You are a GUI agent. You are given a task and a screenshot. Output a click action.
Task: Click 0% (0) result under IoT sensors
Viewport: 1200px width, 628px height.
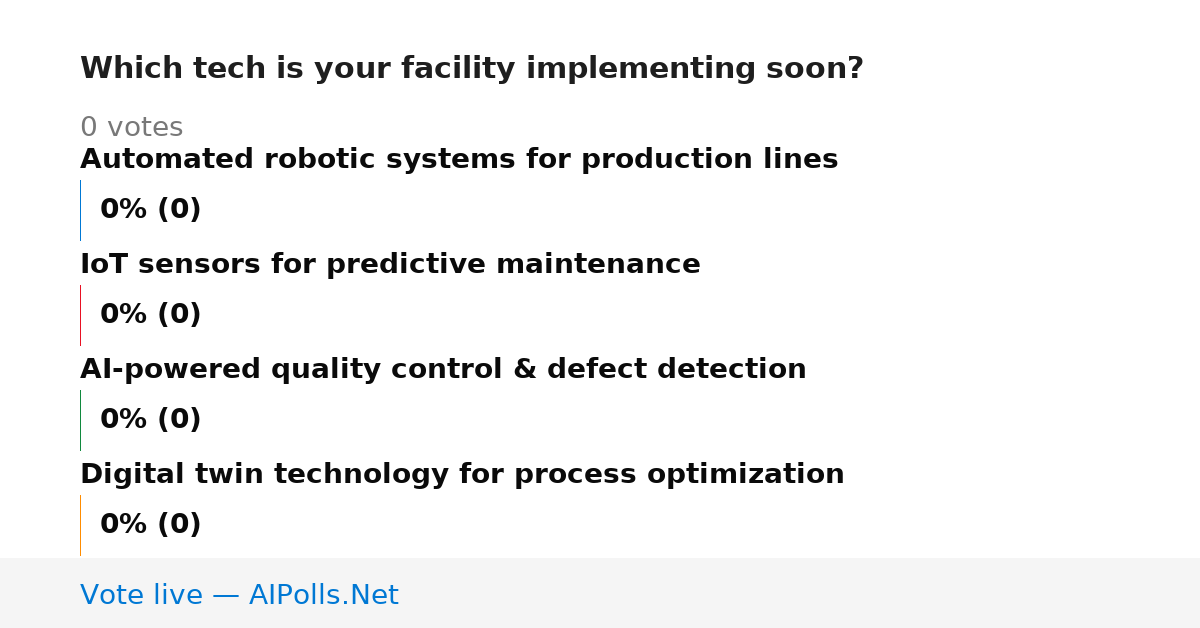[150, 315]
